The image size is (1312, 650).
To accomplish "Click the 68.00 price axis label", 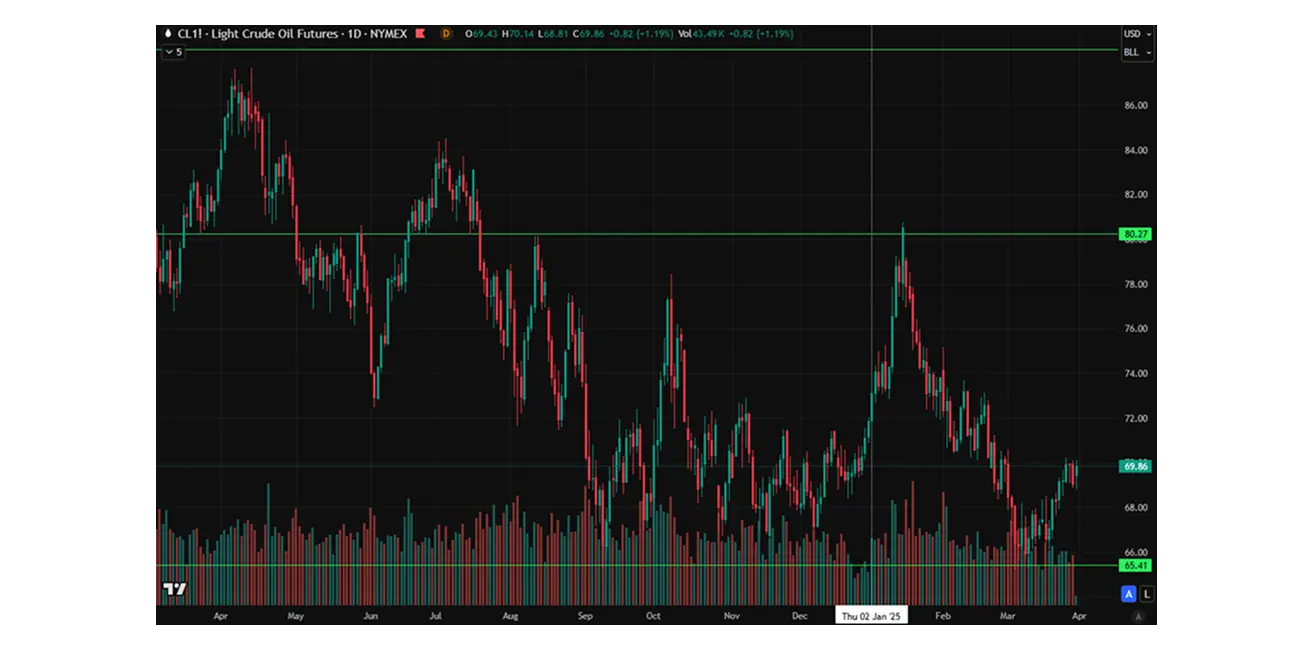I will pyautogui.click(x=1135, y=507).
